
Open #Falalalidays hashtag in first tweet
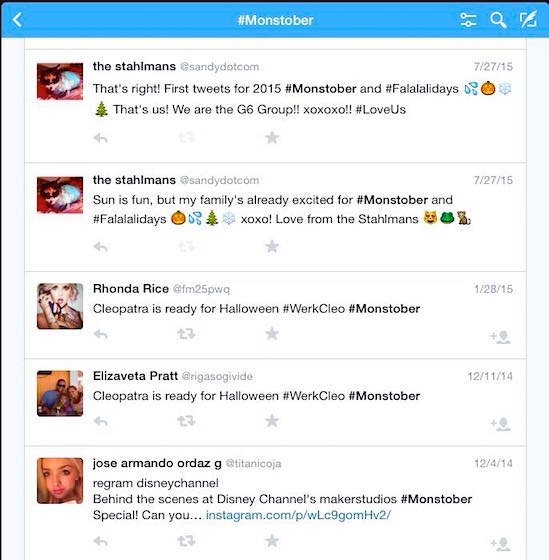click(x=422, y=89)
